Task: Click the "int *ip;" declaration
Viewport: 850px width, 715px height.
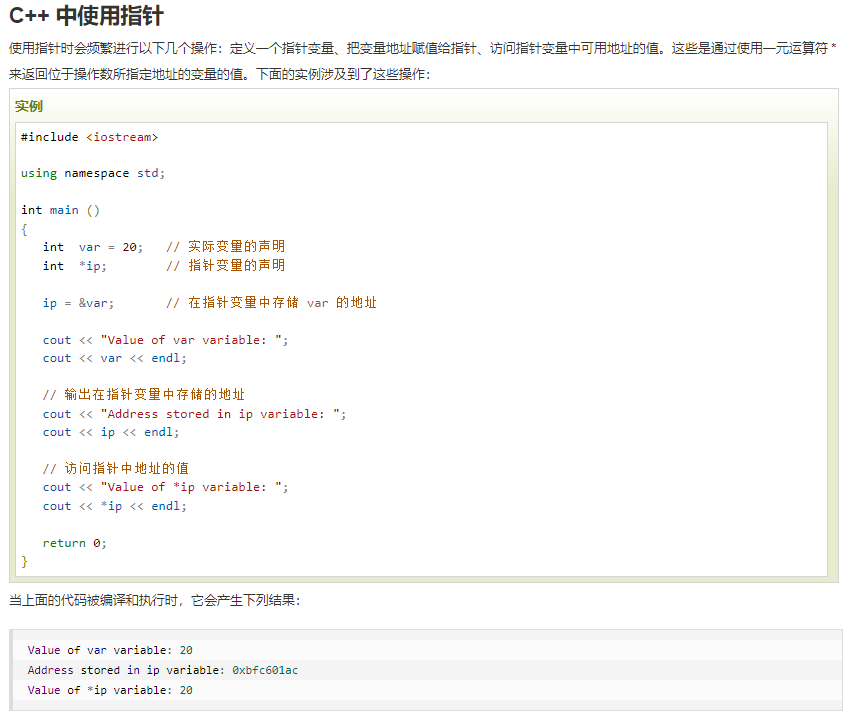Action: point(75,266)
